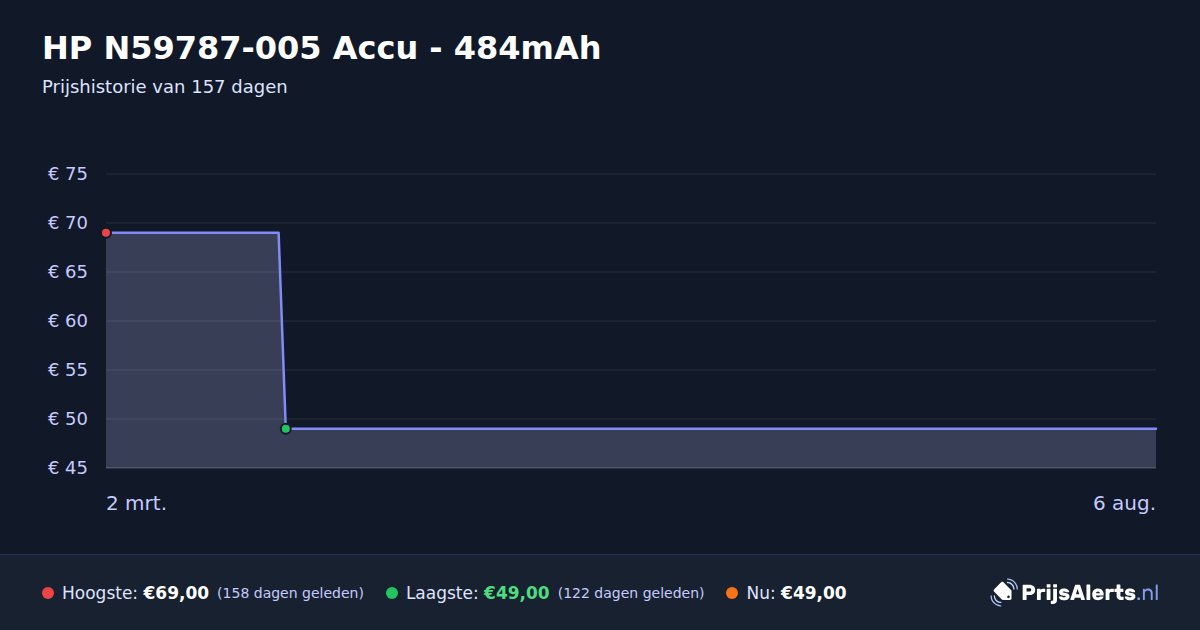This screenshot has width=1200, height=630.
Task: Select the 2 mrt. start date label
Action: tap(136, 503)
